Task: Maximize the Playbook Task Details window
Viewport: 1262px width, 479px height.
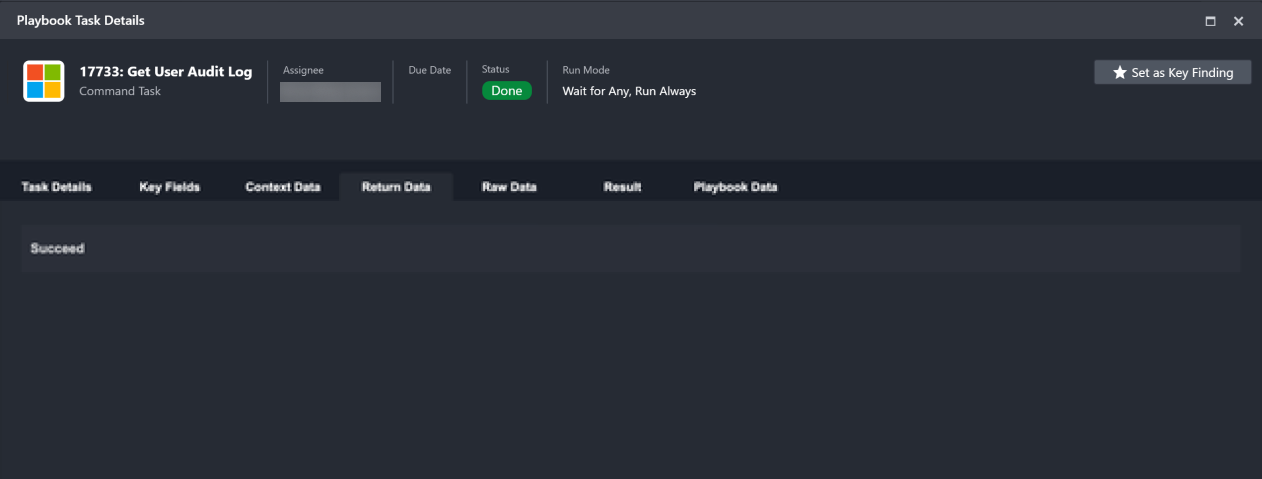Action: click(x=1210, y=21)
